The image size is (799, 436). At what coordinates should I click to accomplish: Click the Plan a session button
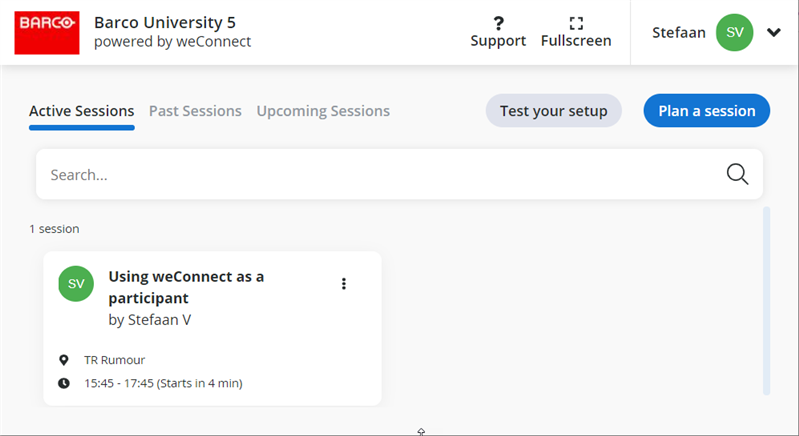(x=706, y=111)
